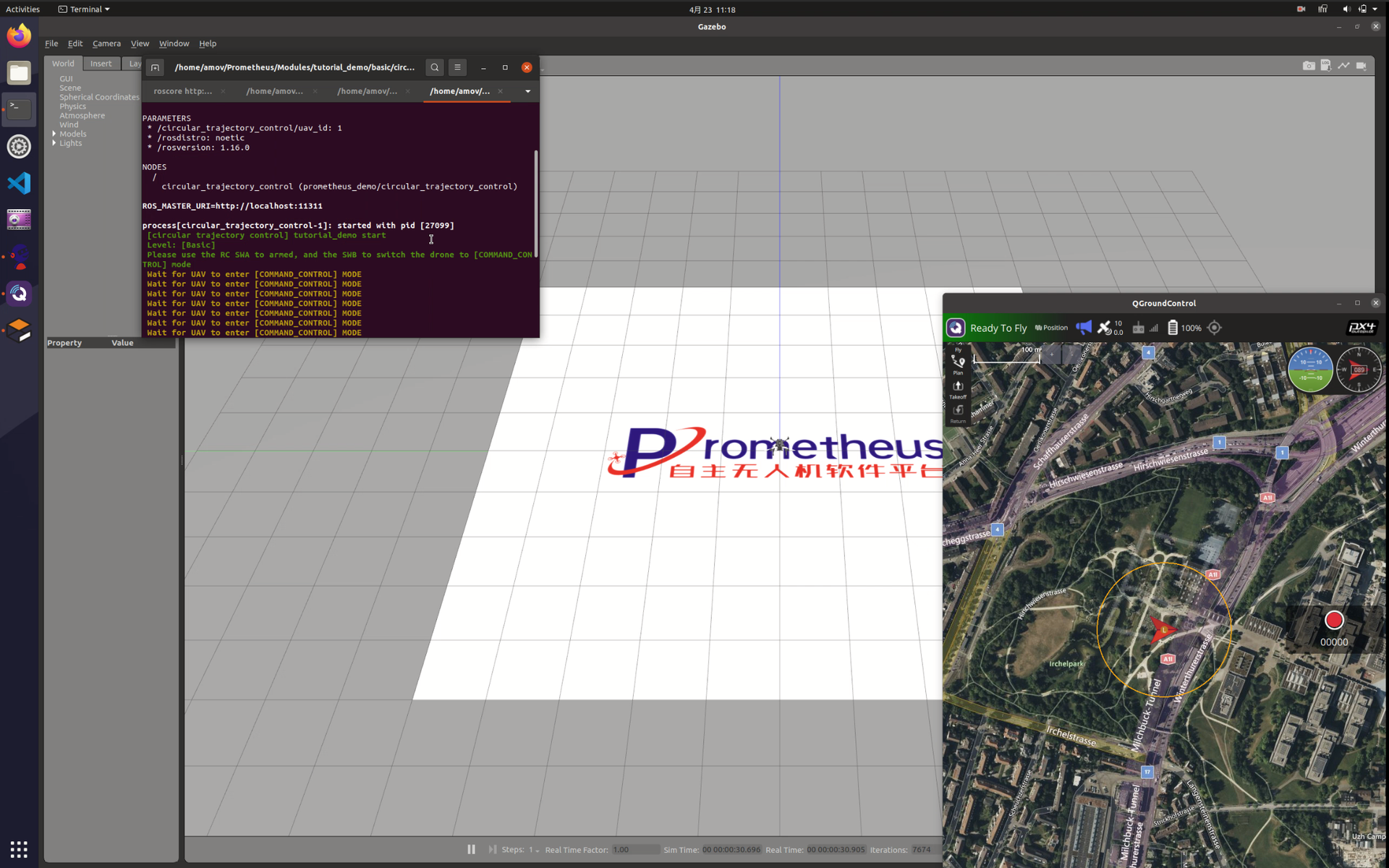This screenshot has height=868, width=1389.
Task: Select Atmosphere in the World tree
Action: pos(82,116)
